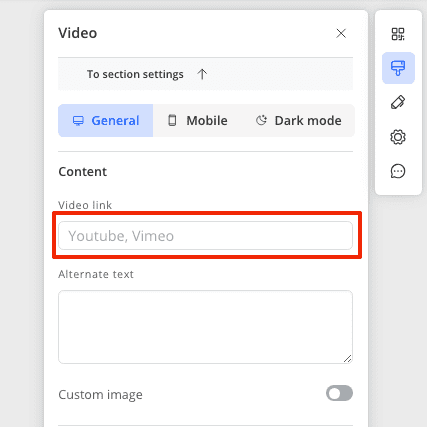
Task: Click the Content section heading
Action: click(83, 172)
